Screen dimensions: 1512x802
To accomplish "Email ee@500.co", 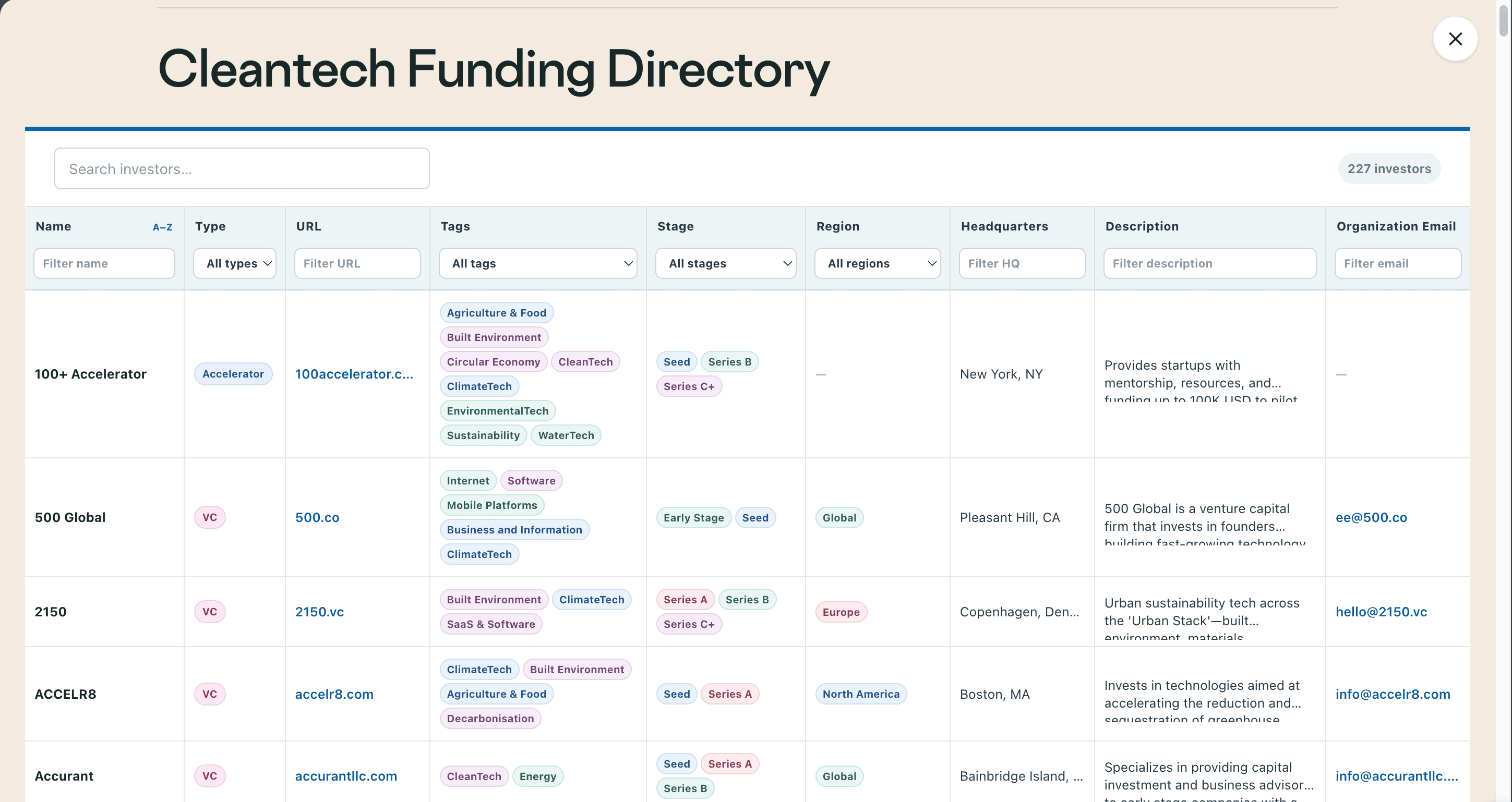I will pos(1371,517).
